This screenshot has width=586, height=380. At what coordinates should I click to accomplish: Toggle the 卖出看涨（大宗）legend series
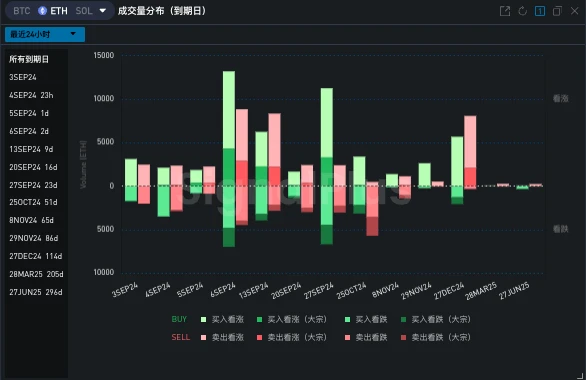(x=292, y=337)
